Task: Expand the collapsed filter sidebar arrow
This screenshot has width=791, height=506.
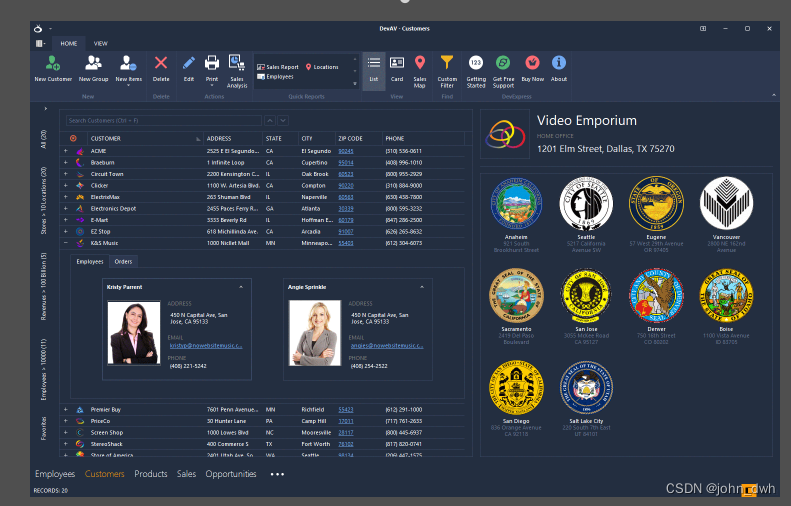Action: [x=45, y=108]
